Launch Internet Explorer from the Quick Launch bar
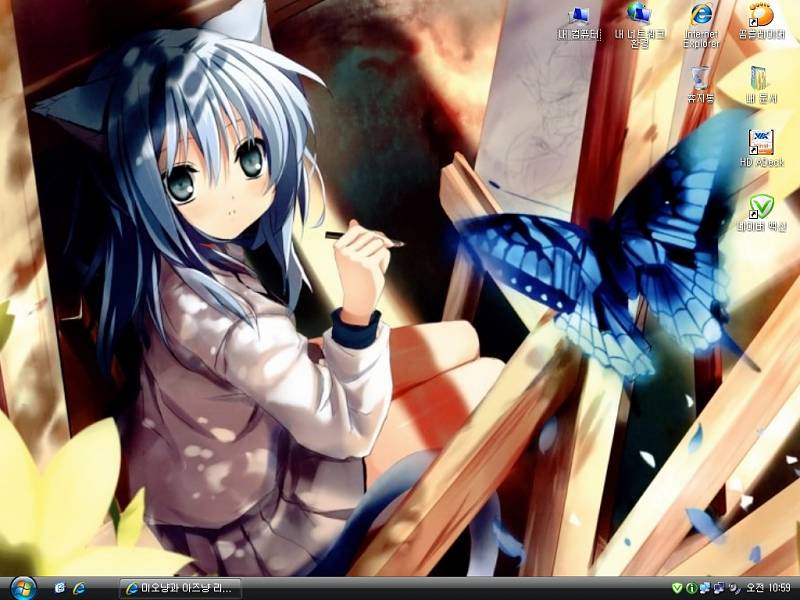 79,588
